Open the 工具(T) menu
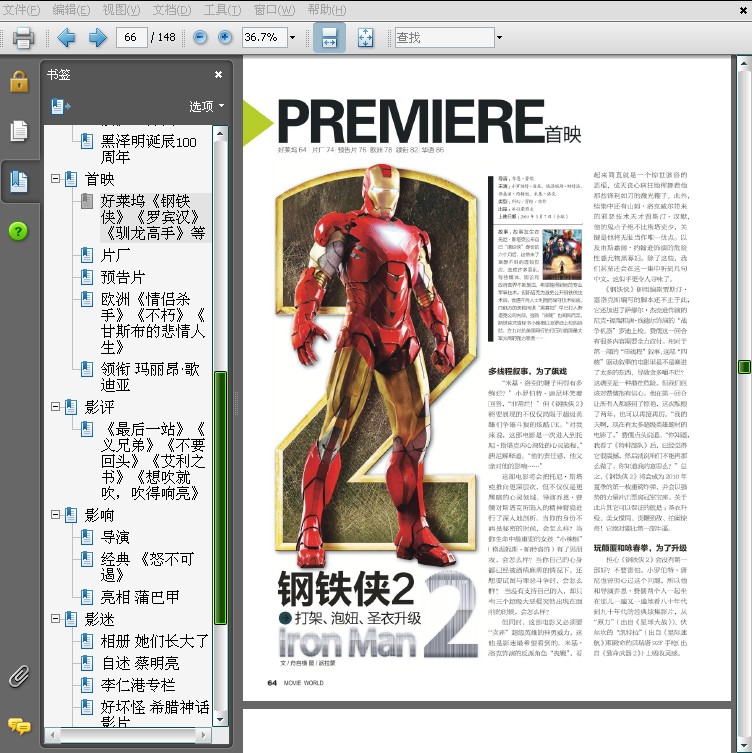 point(222,10)
